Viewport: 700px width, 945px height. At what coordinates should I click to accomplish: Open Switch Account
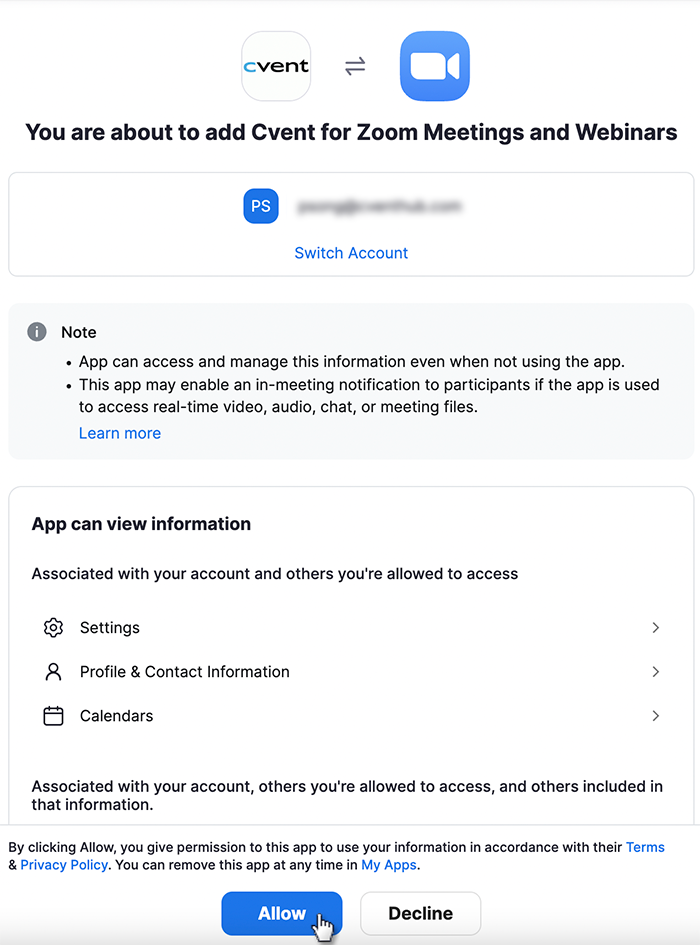click(x=351, y=253)
